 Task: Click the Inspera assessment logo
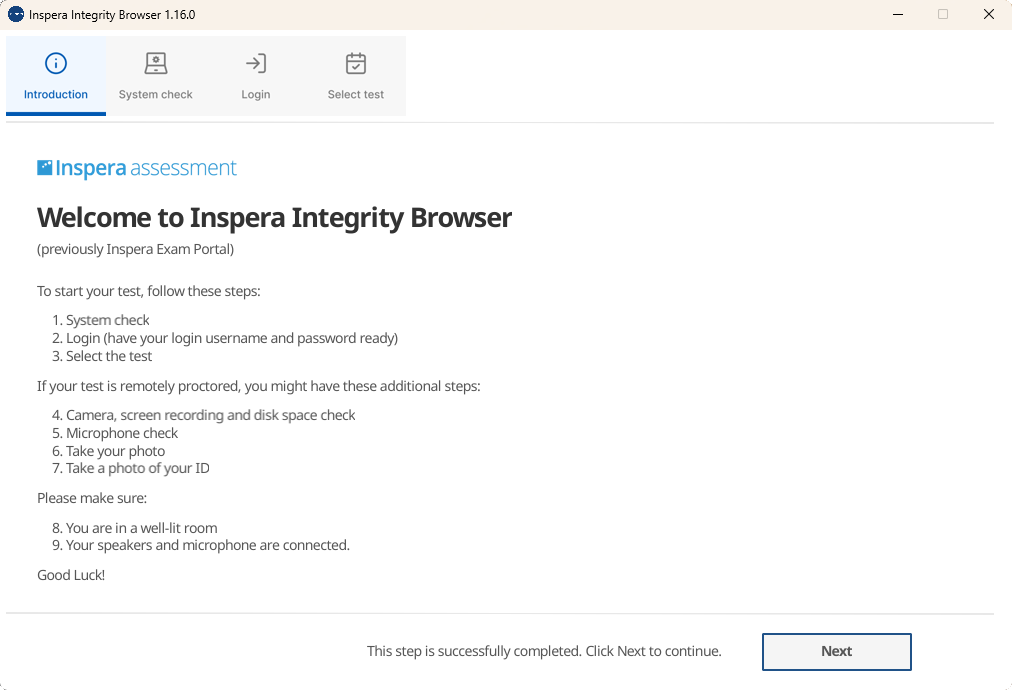pyautogui.click(x=137, y=168)
